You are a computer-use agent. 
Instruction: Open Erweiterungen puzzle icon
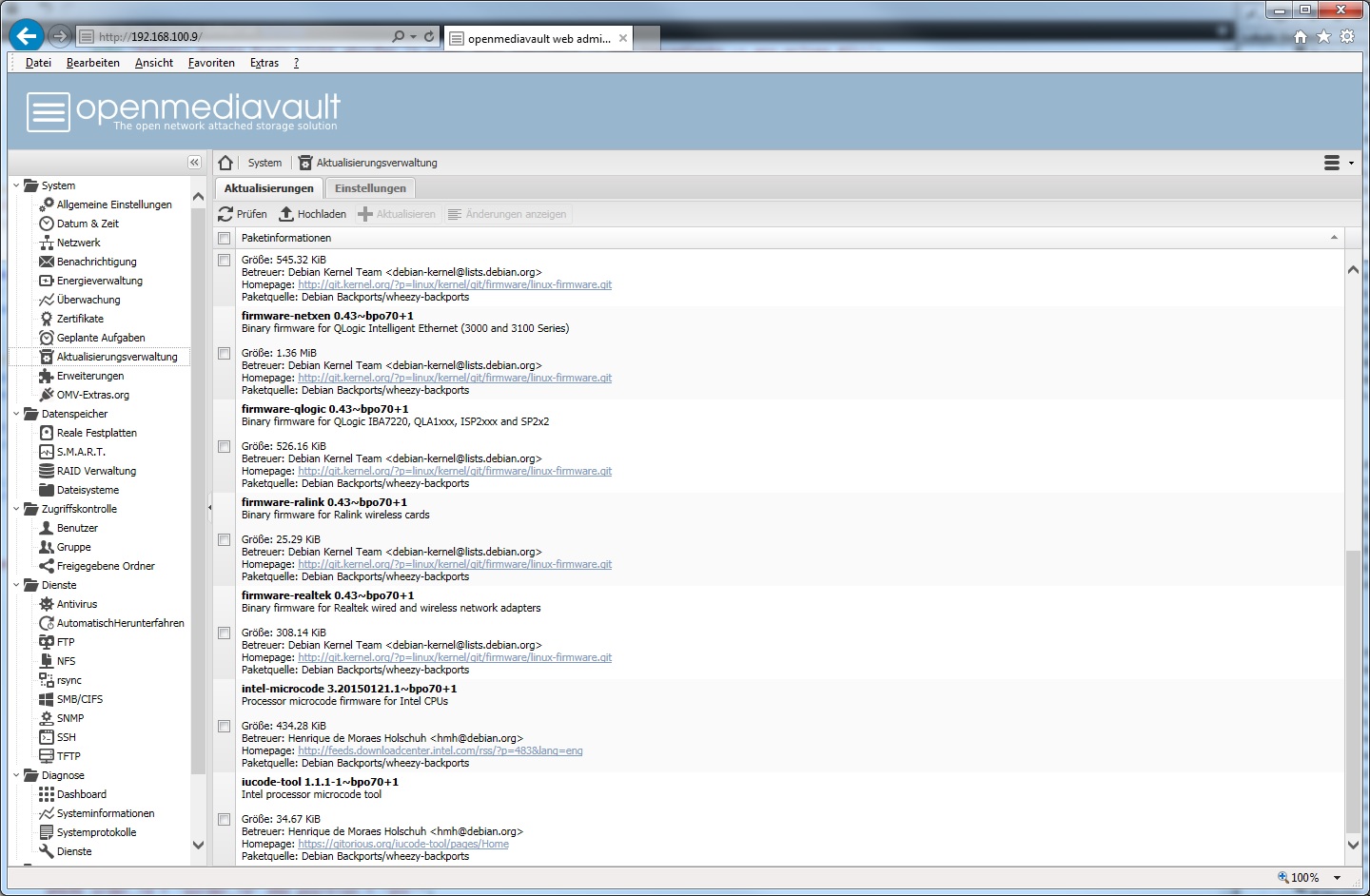pos(46,376)
